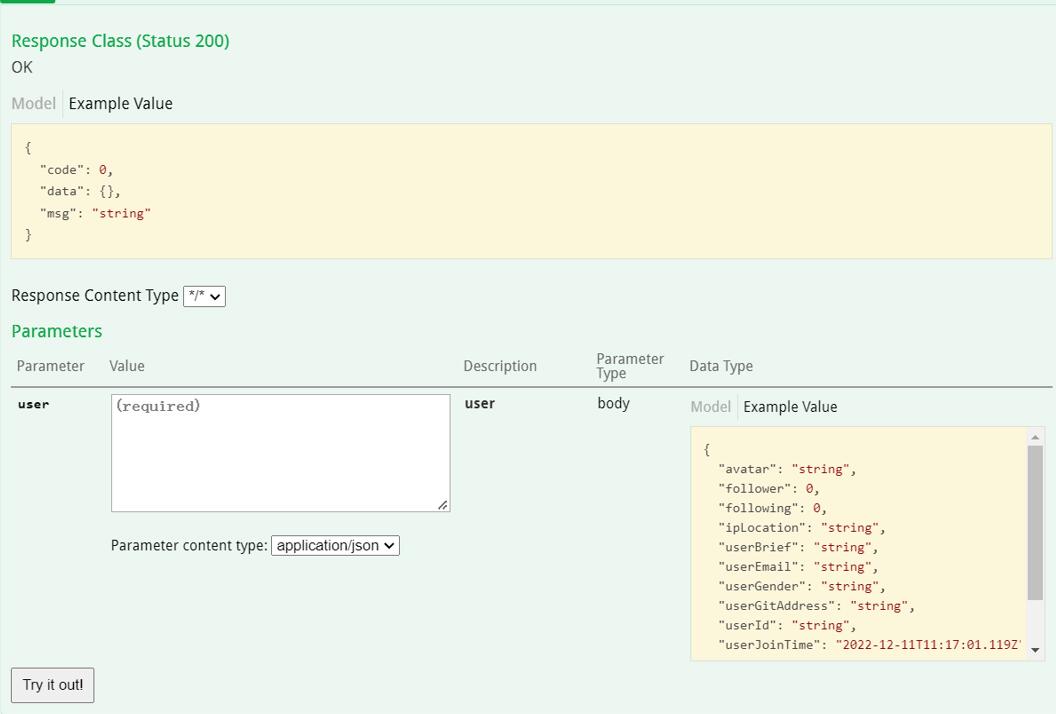
Task: Click into the user required text area
Action: 281,453
